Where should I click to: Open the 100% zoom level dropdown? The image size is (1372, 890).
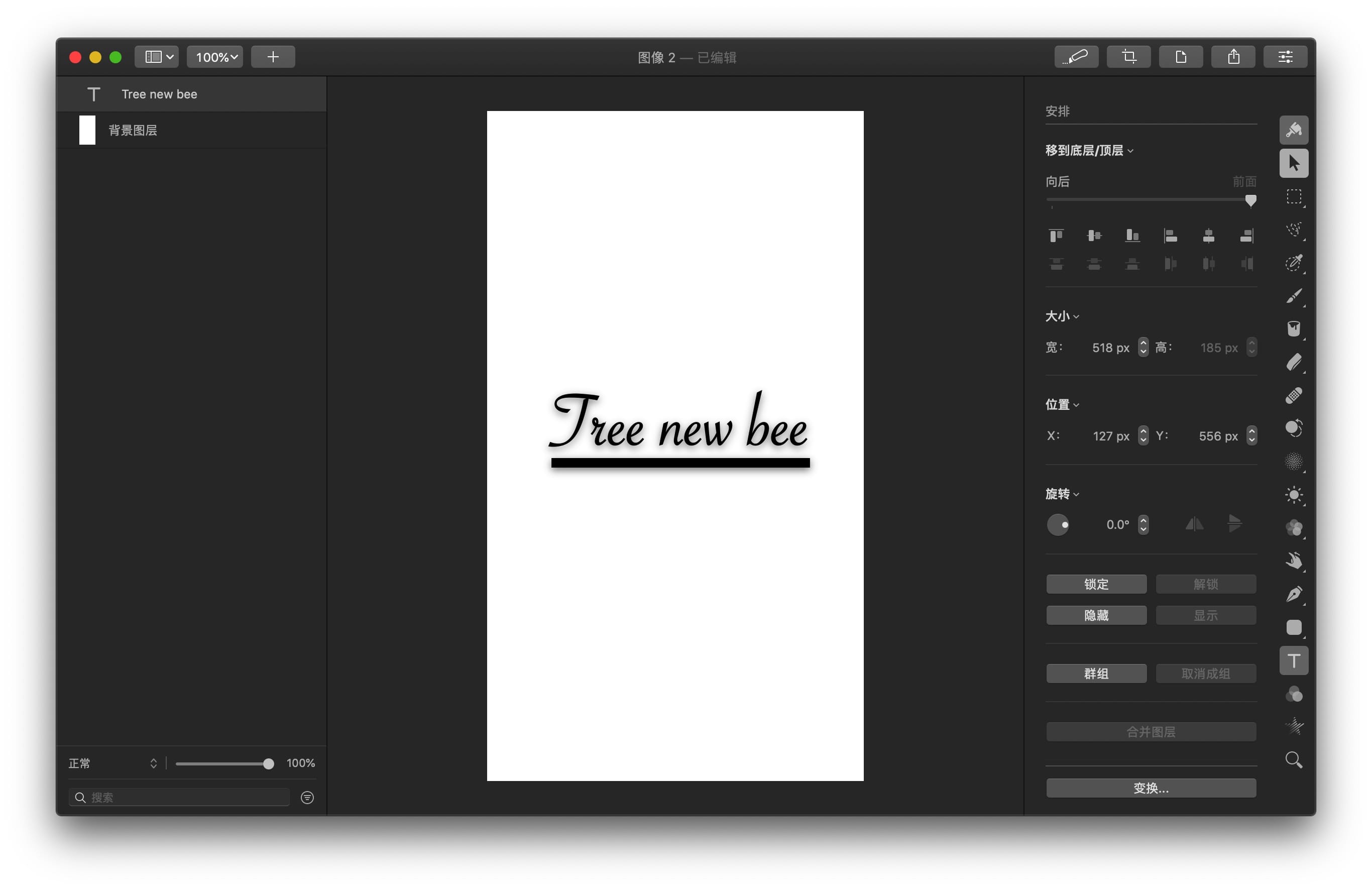click(x=215, y=56)
